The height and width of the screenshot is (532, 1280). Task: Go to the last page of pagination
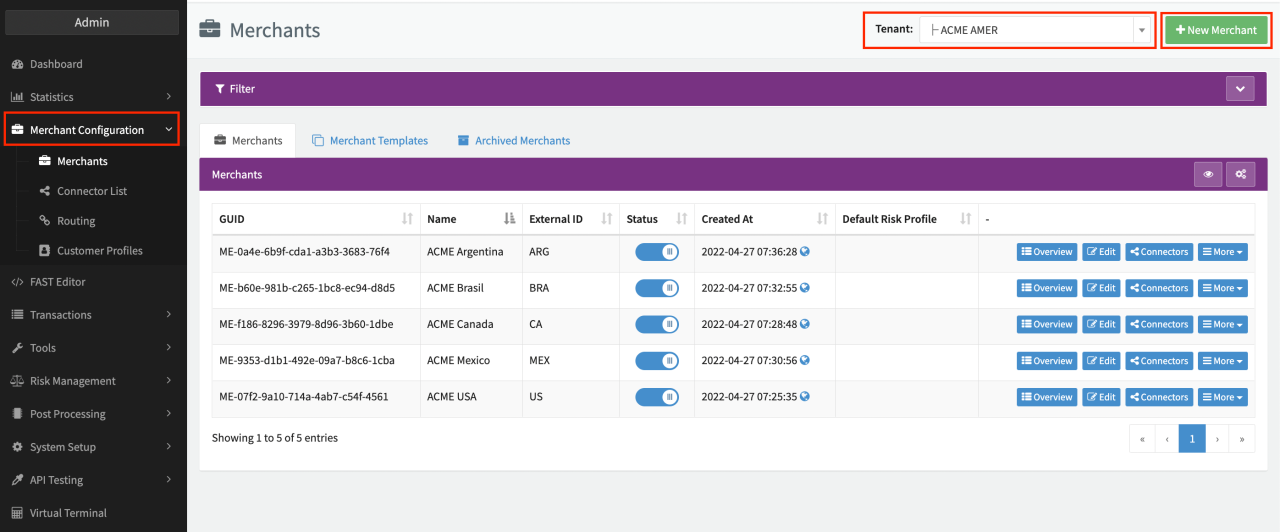point(1242,438)
